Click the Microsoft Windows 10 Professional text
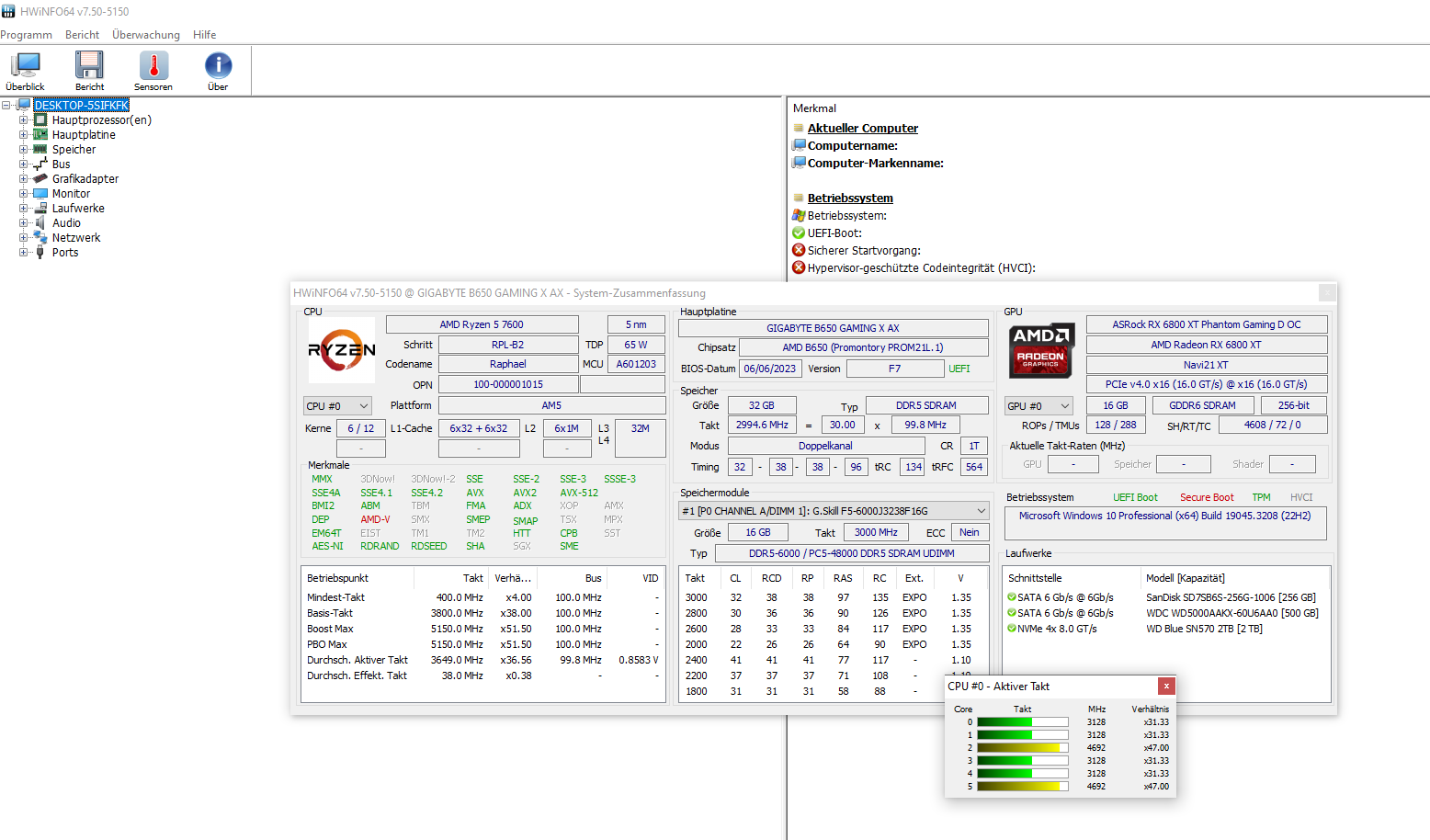This screenshot has width=1430, height=840. pyautogui.click(x=1165, y=516)
